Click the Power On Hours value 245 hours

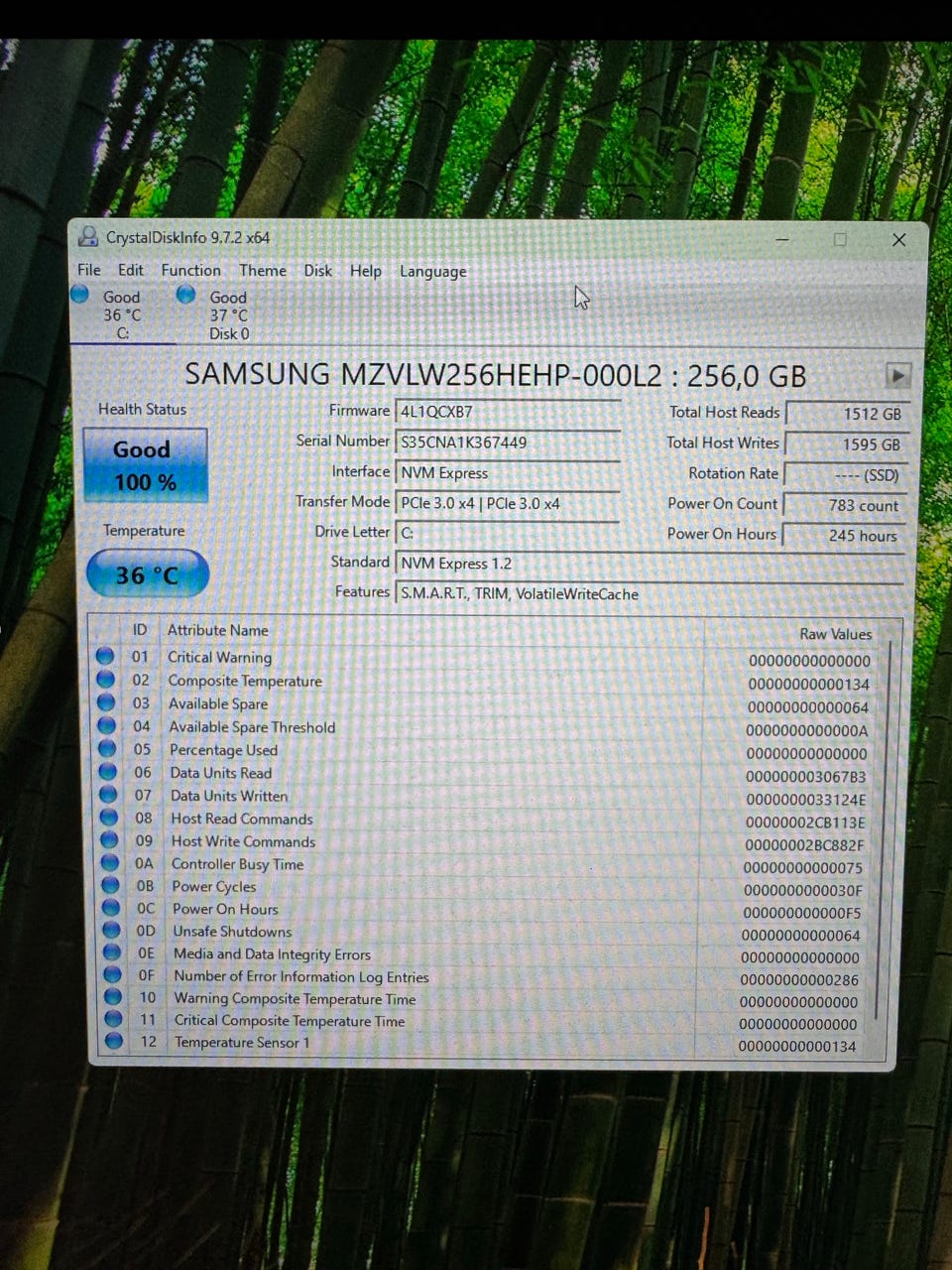pyautogui.click(x=845, y=536)
